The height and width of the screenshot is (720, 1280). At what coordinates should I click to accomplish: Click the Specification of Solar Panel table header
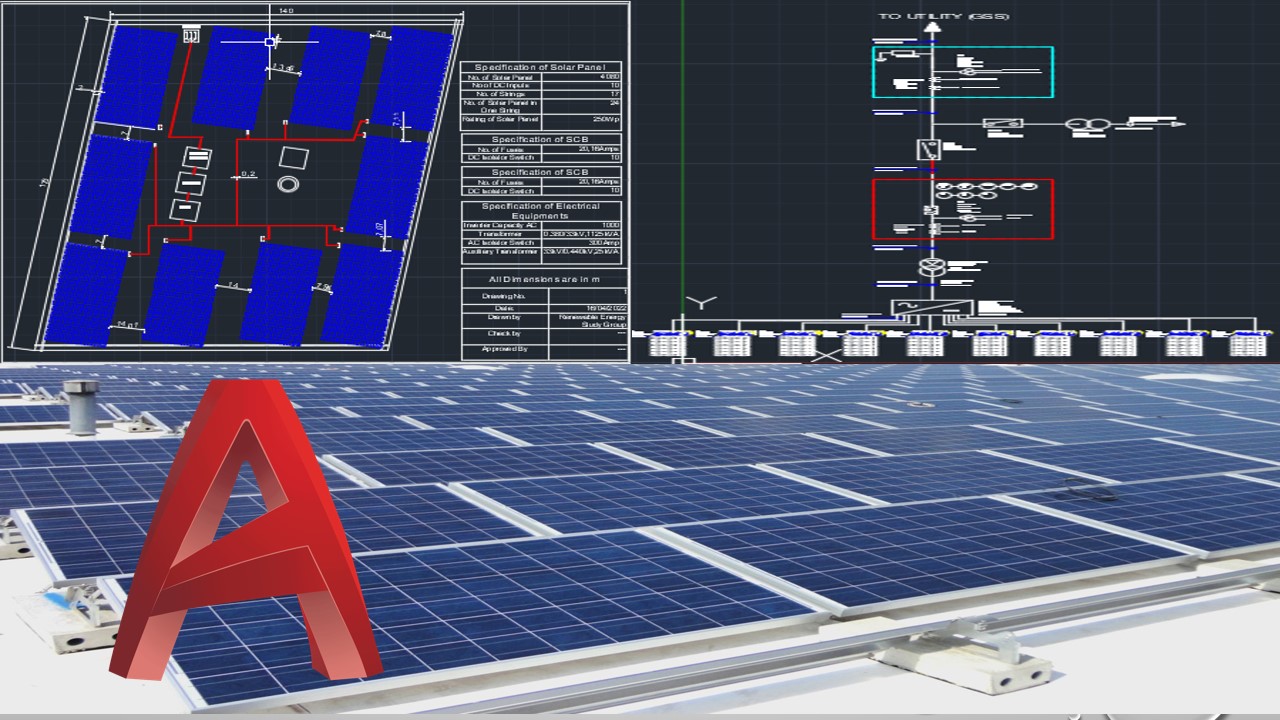pos(543,66)
